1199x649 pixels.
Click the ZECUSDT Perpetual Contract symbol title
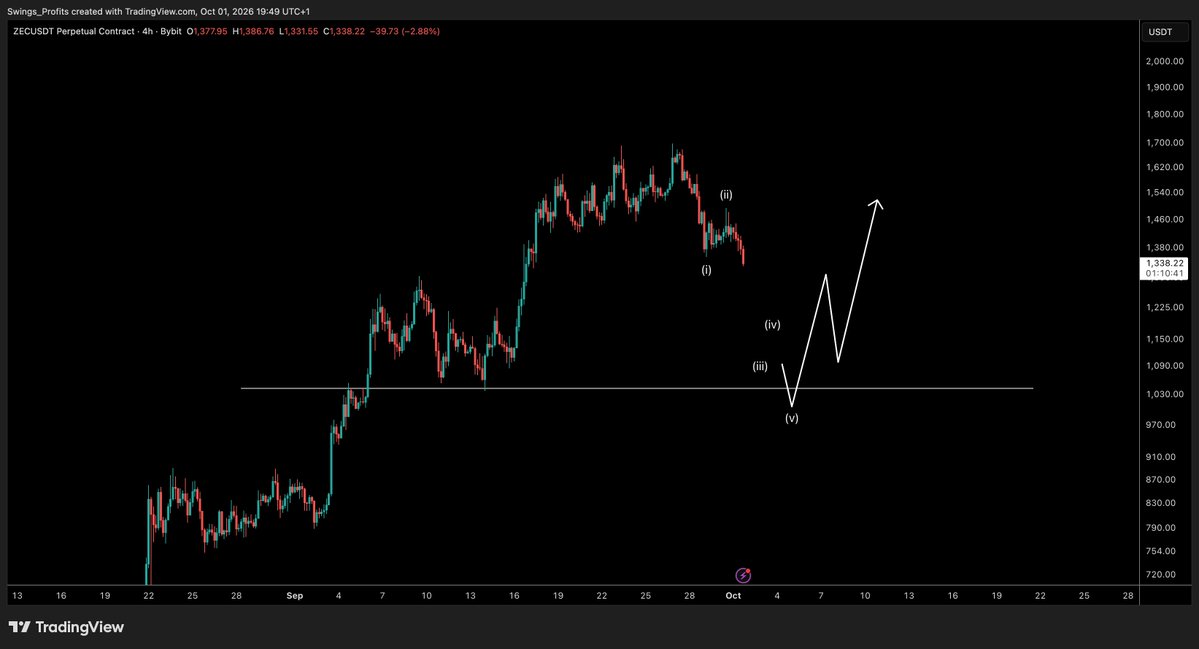tap(73, 31)
